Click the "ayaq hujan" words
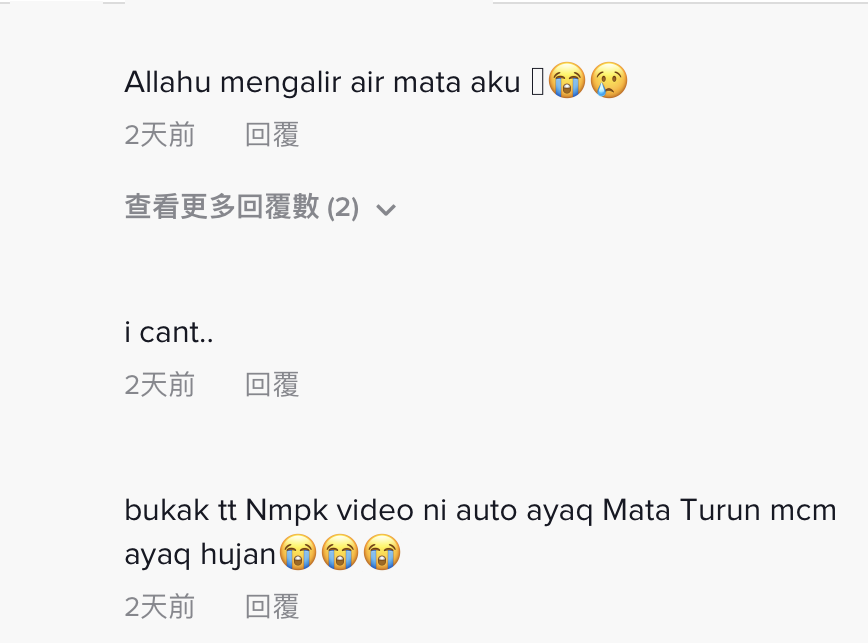 [x=200, y=554]
